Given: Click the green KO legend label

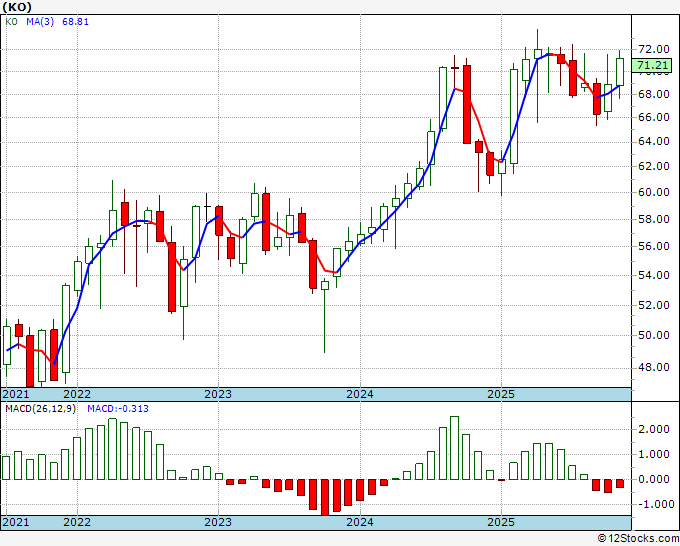Looking at the screenshot, I should [x=11, y=21].
